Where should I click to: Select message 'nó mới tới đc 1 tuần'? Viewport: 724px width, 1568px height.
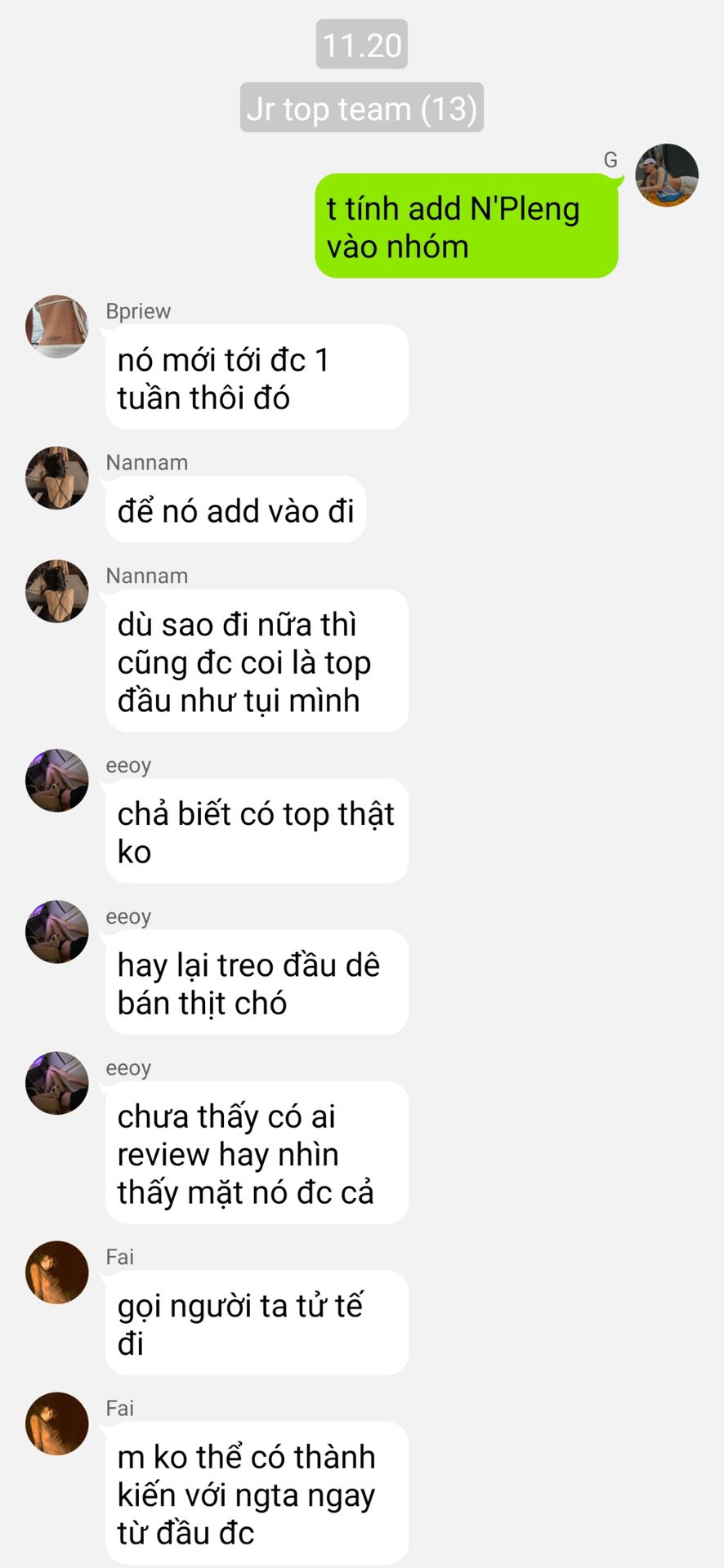coord(257,377)
